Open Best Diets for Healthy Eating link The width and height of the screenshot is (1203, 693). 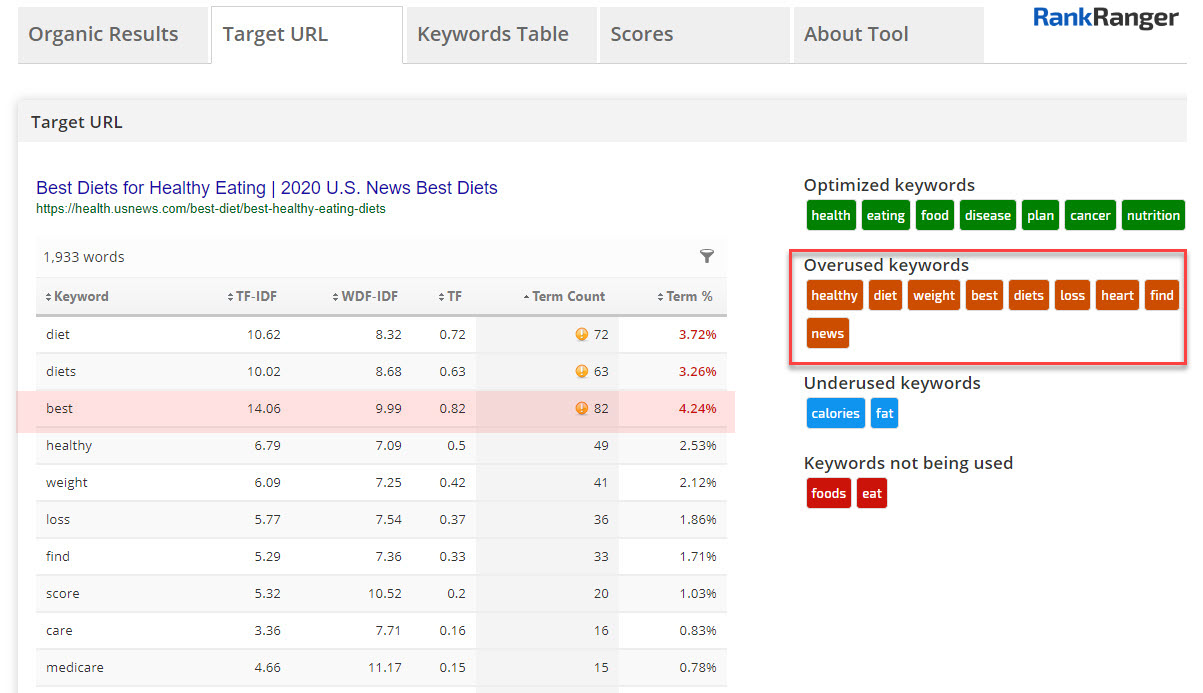coord(266,188)
